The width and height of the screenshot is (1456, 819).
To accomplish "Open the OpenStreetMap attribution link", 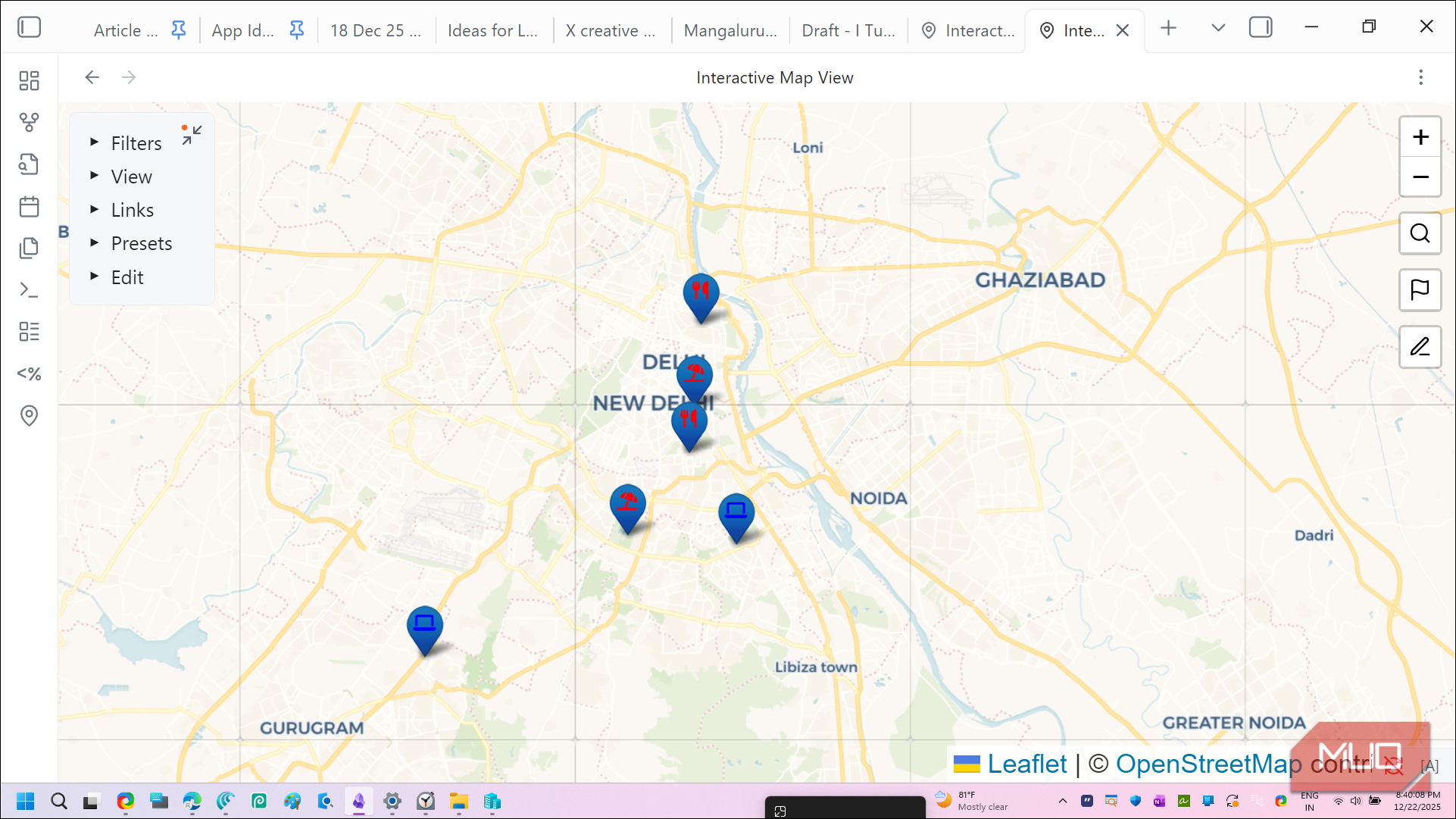I will (1208, 764).
